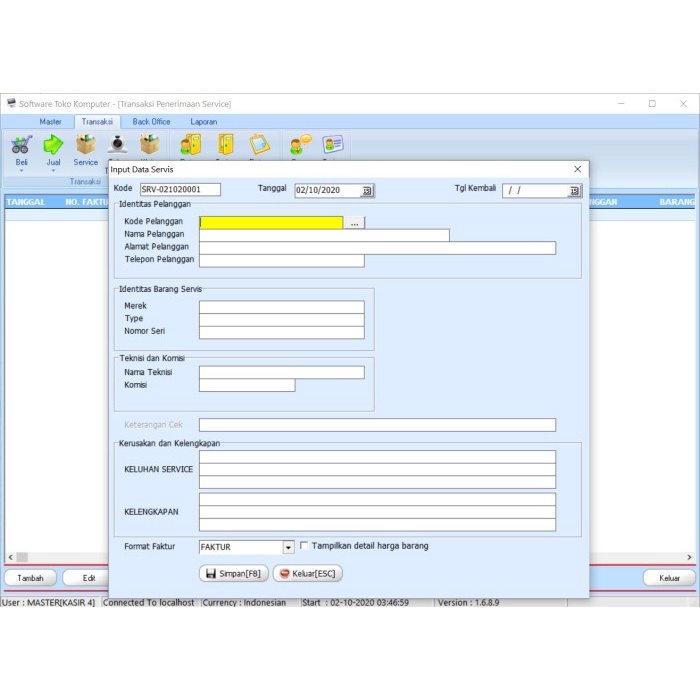Switch to the Master ribbon tab

click(50, 121)
